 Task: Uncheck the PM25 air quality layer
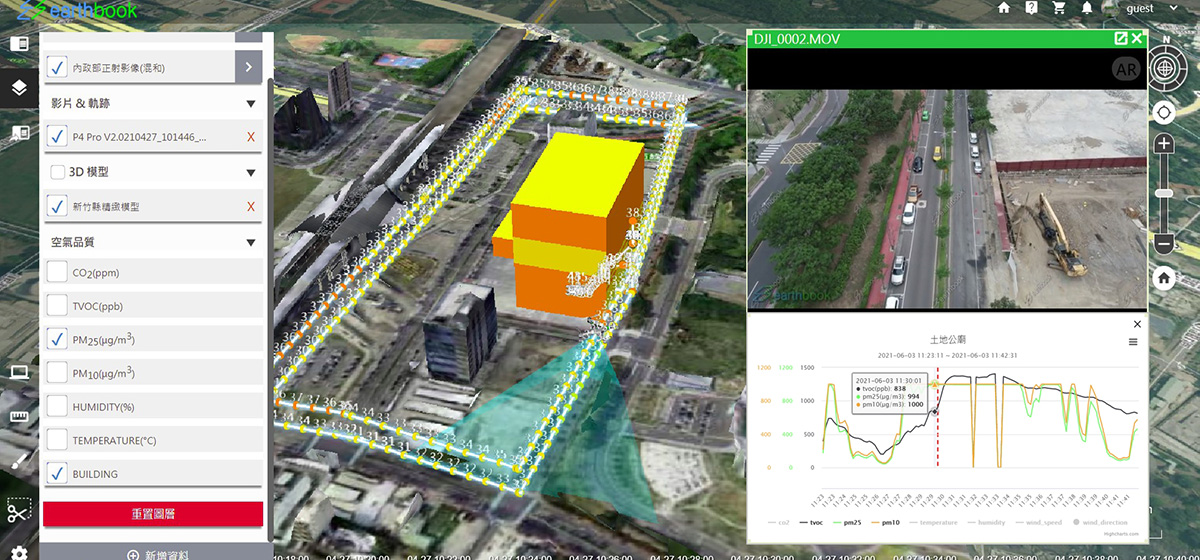(x=58, y=340)
